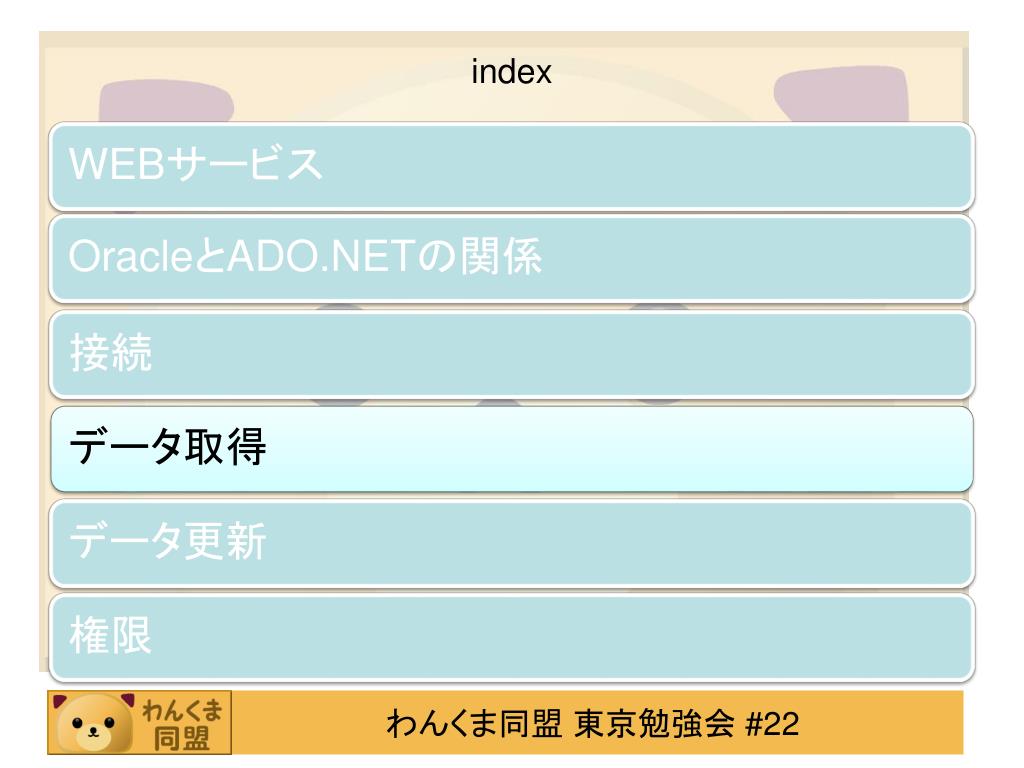Image resolution: width=1024 pixels, height=768 pixels.
Task: Click the 同盟 characters in the logo
Action: tap(182, 739)
